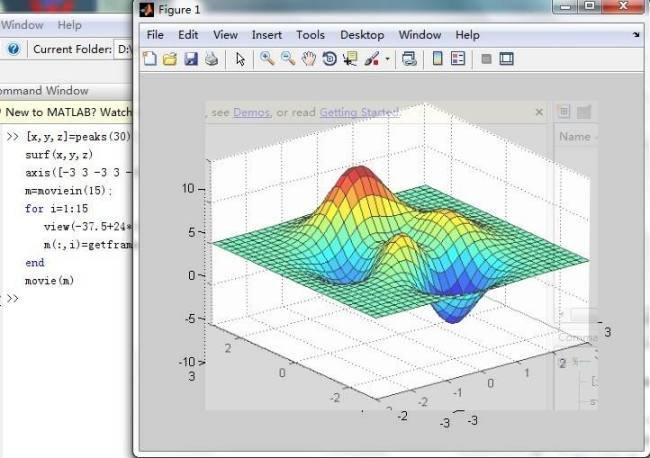
Task: Open the Window menu in MATLAB main window
Action: [x=22, y=25]
